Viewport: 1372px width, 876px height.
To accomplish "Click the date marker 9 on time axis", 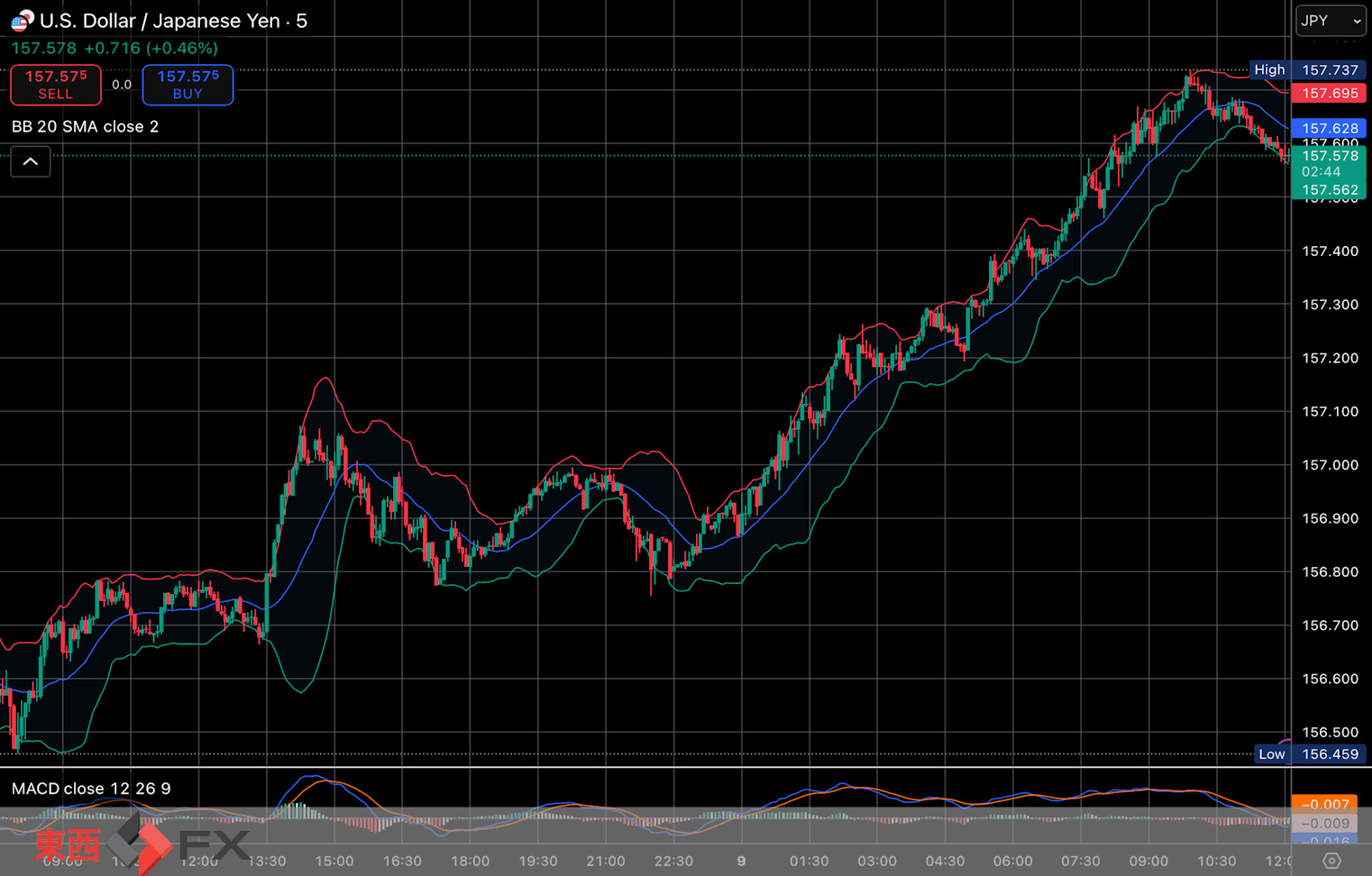I will point(741,861).
